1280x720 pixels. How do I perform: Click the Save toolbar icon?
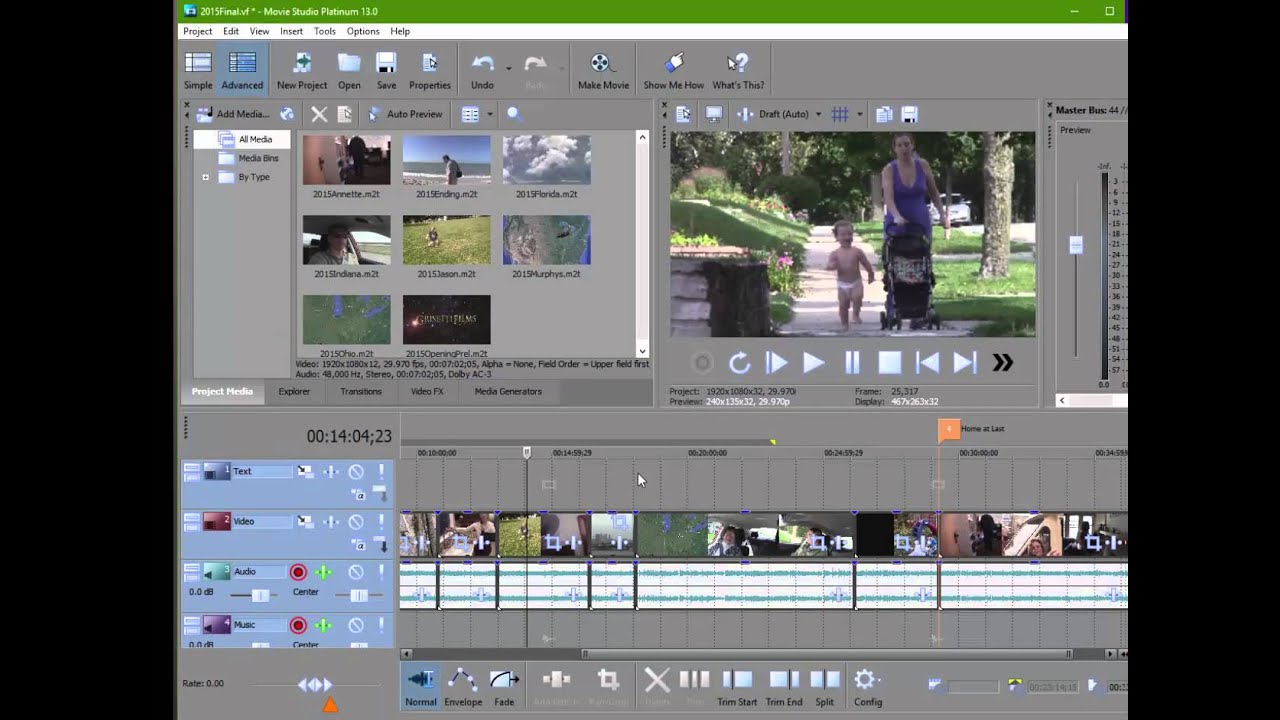point(386,64)
